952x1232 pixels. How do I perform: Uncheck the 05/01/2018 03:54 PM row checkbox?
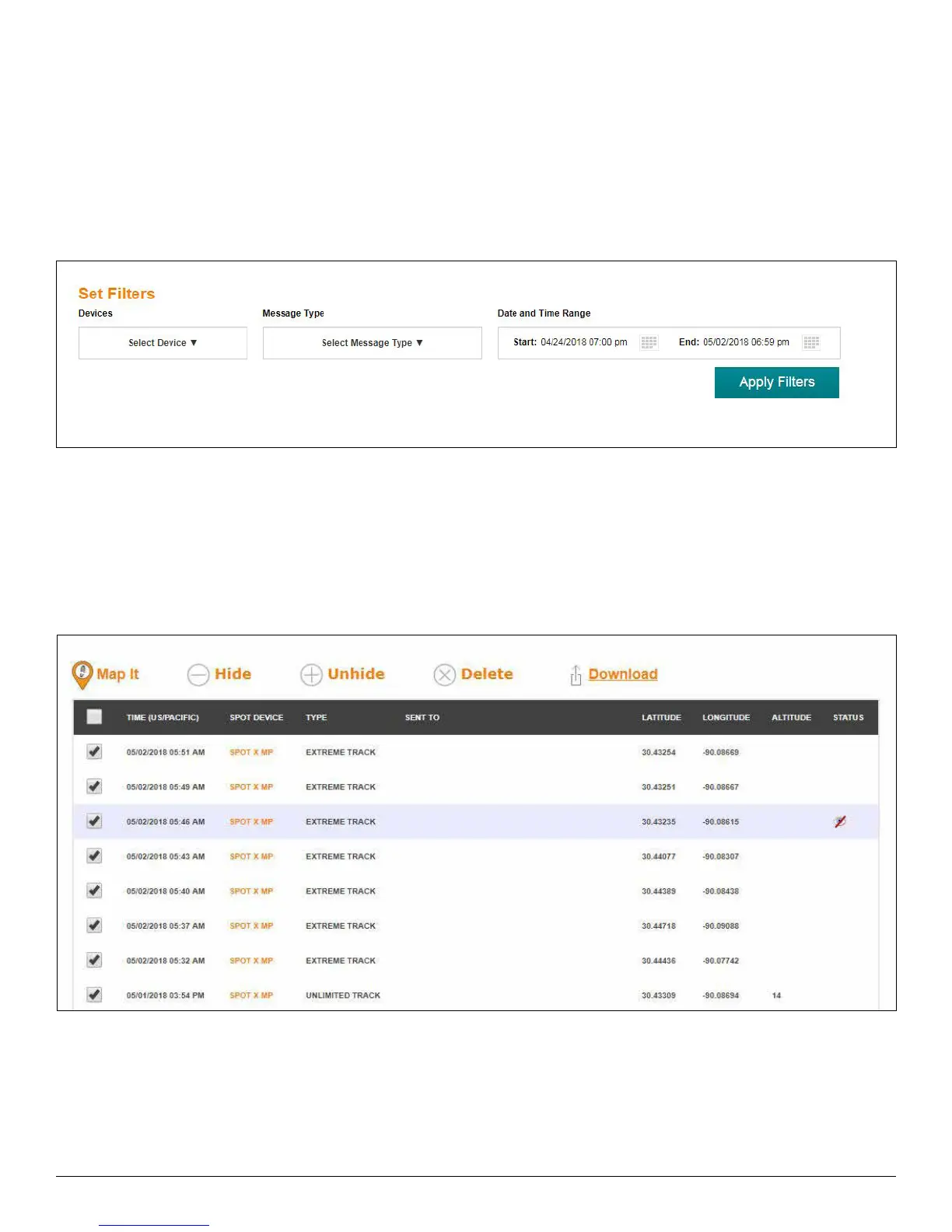(94, 995)
